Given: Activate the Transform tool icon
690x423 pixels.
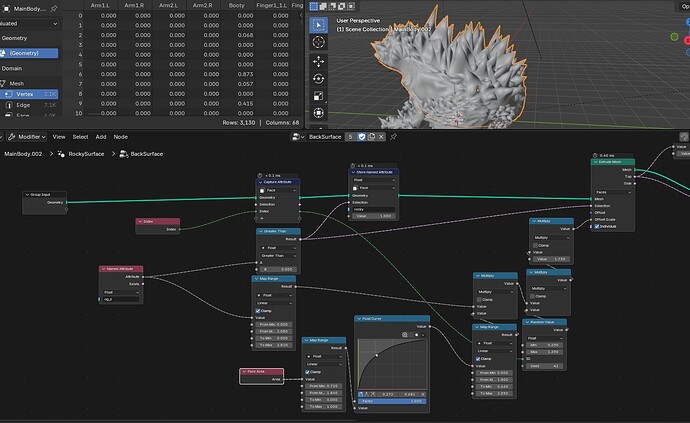Looking at the screenshot, I should pyautogui.click(x=319, y=113).
